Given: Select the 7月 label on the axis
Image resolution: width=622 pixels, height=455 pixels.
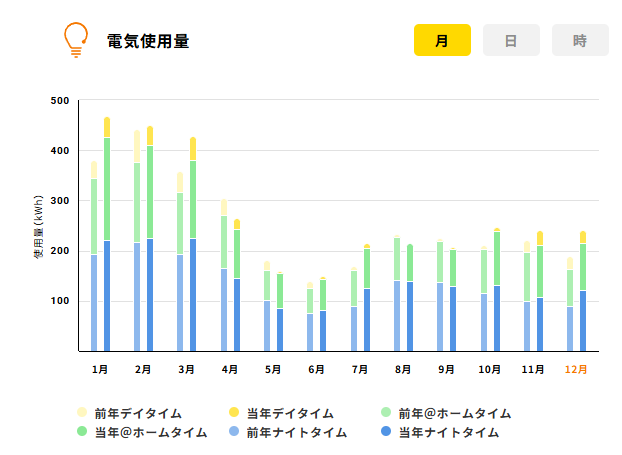Looking at the screenshot, I should click(x=360, y=369).
